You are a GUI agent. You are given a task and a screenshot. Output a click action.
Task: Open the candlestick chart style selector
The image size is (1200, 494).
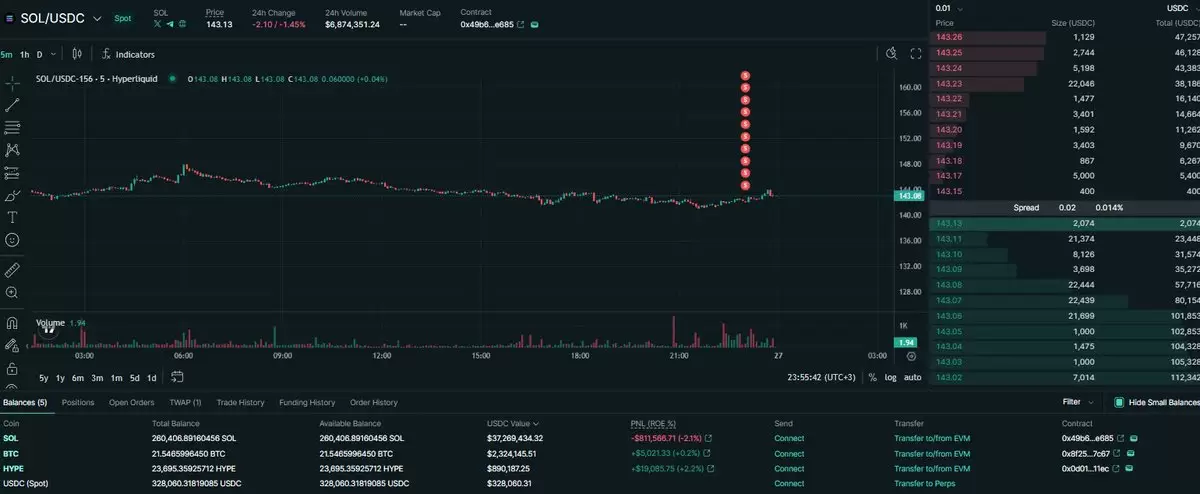[x=76, y=54]
